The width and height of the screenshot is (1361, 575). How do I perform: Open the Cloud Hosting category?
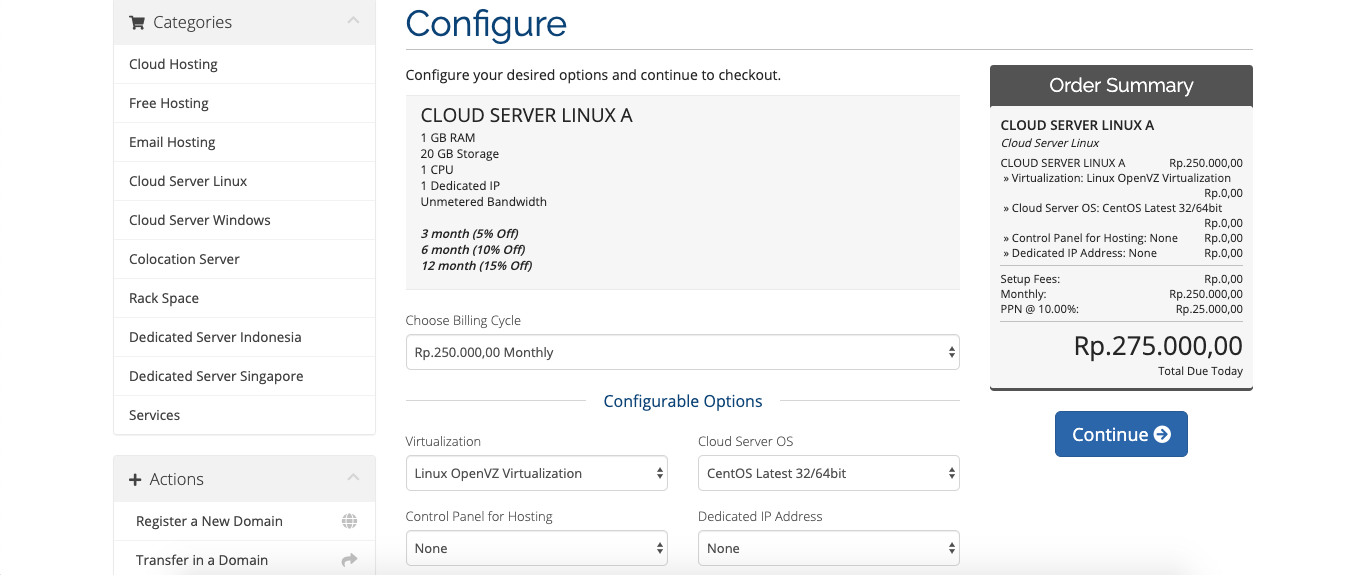click(x=245, y=64)
